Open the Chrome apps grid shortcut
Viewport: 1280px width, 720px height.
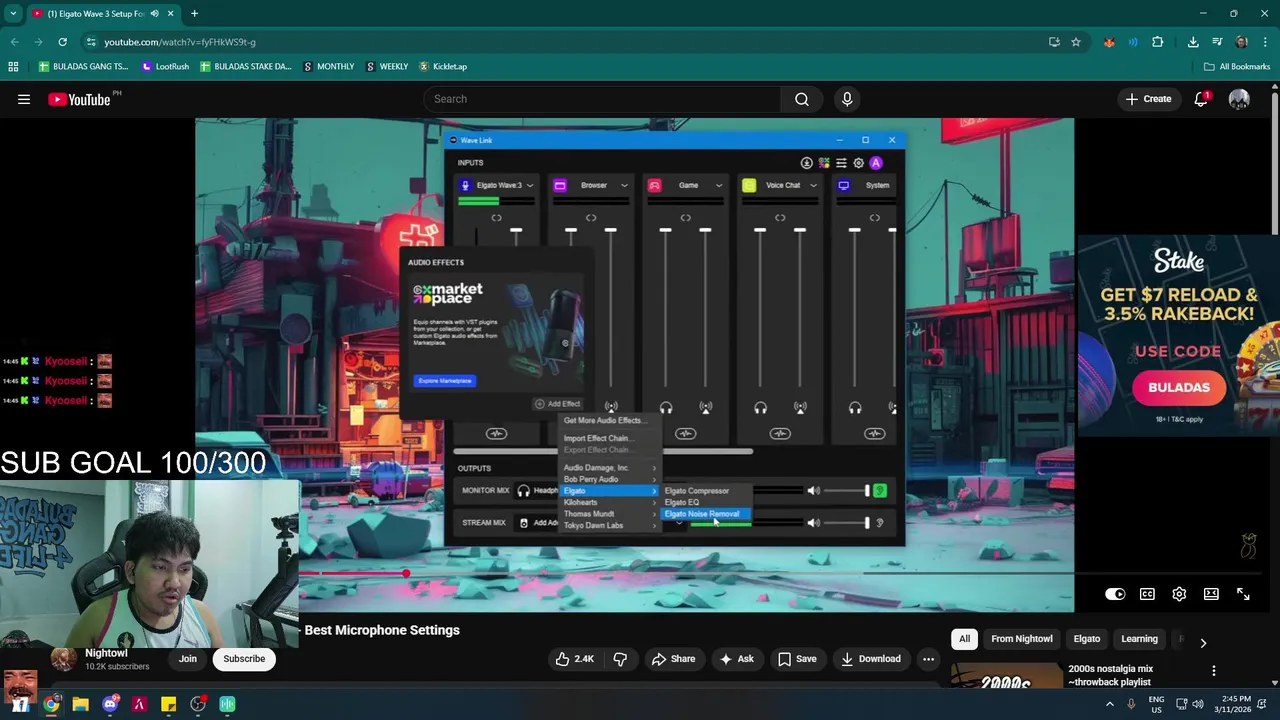[x=13, y=66]
